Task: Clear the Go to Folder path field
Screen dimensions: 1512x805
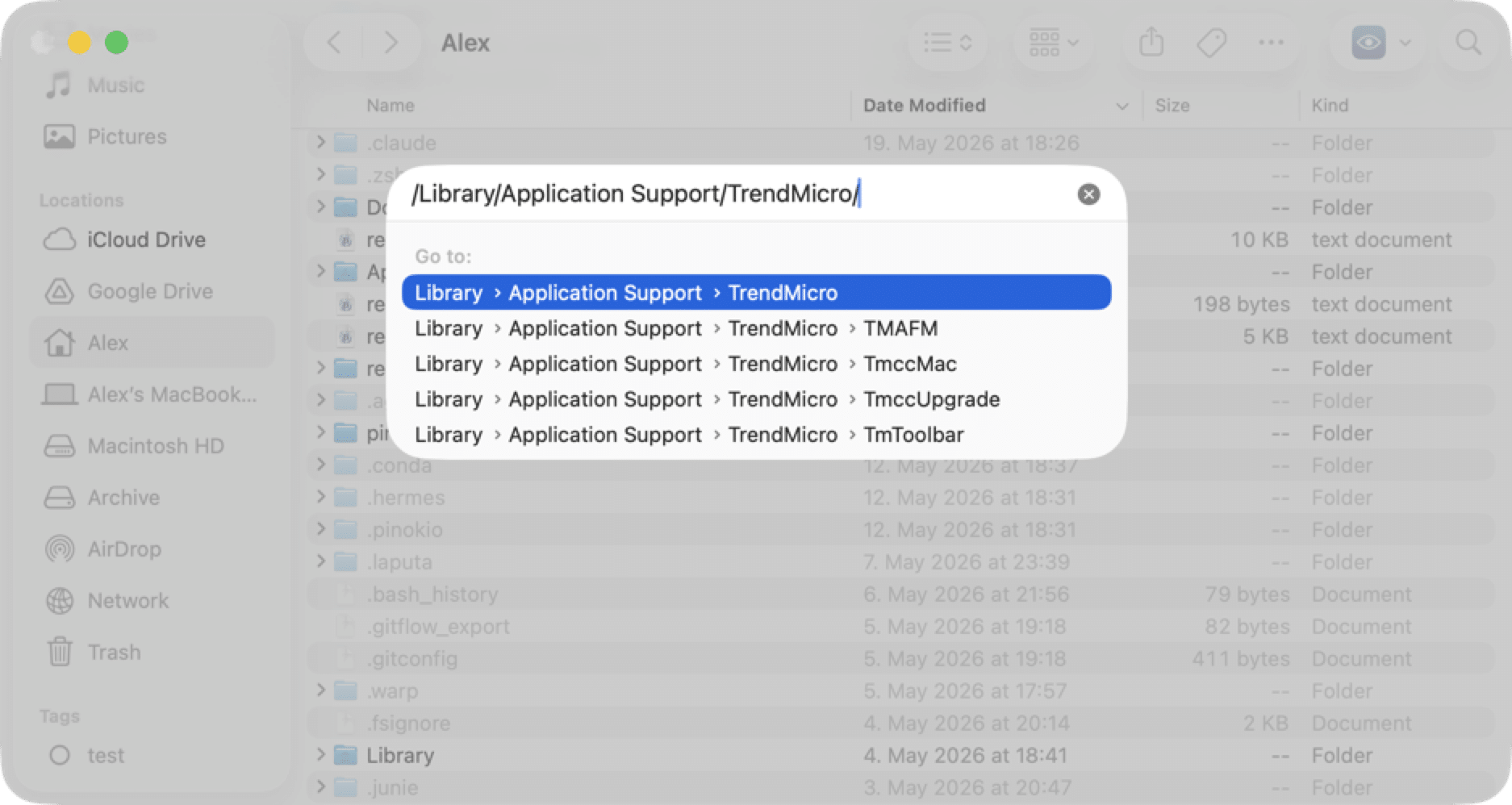Action: (1088, 194)
